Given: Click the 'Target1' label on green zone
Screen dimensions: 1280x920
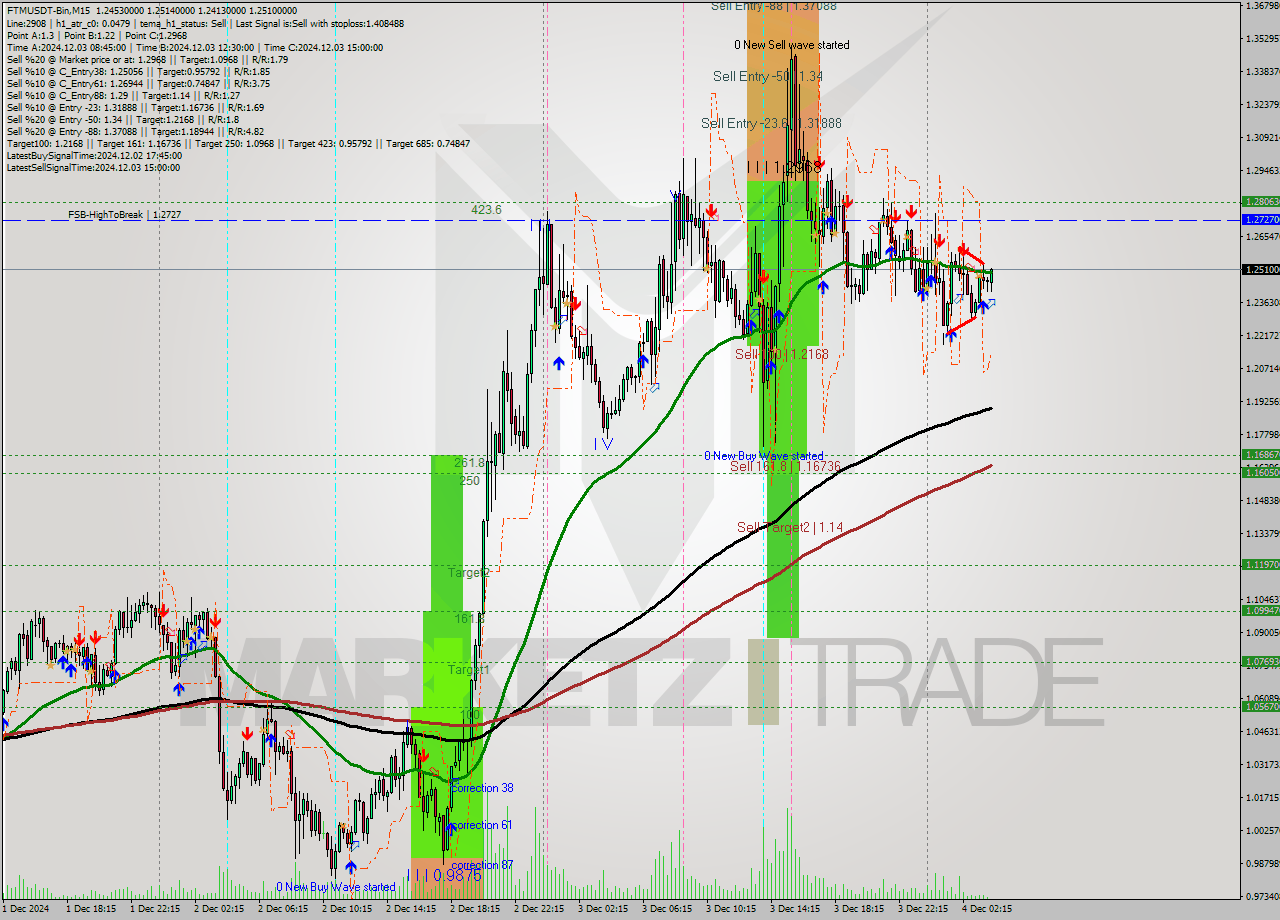Looking at the screenshot, I should click(468, 669).
